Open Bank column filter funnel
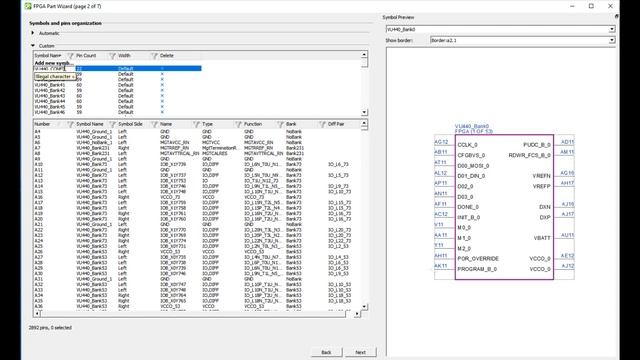Viewport: 640px width, 360px height. 322,124
